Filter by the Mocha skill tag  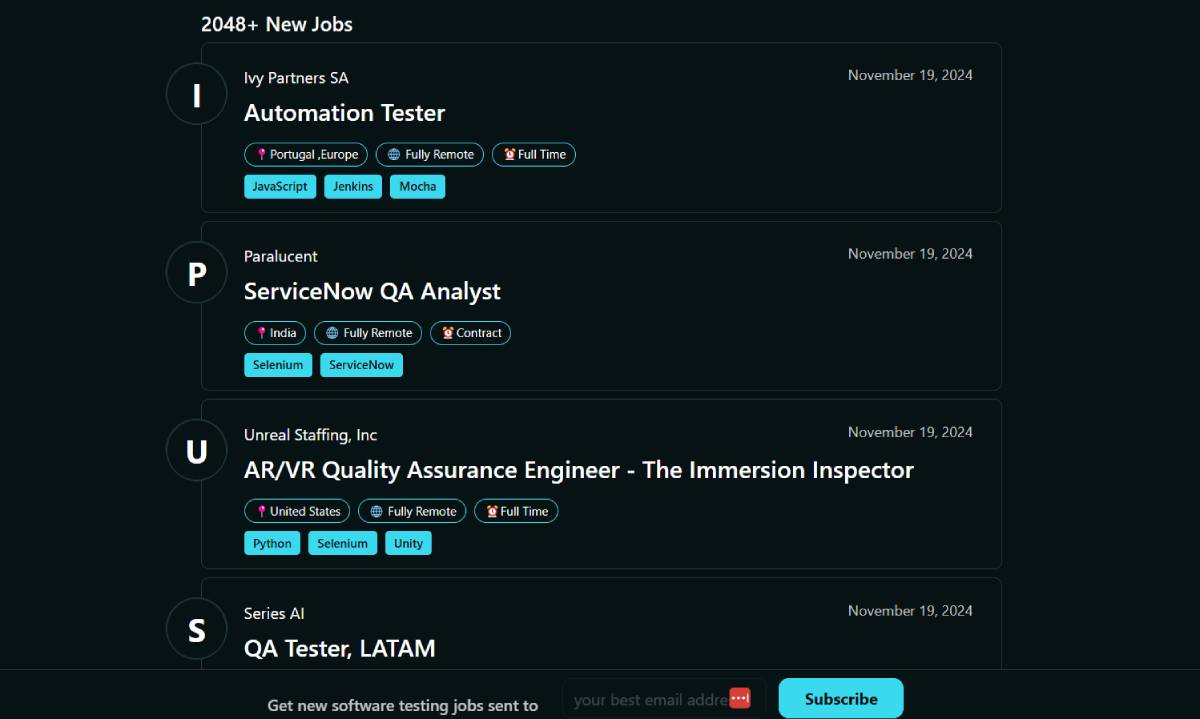418,187
